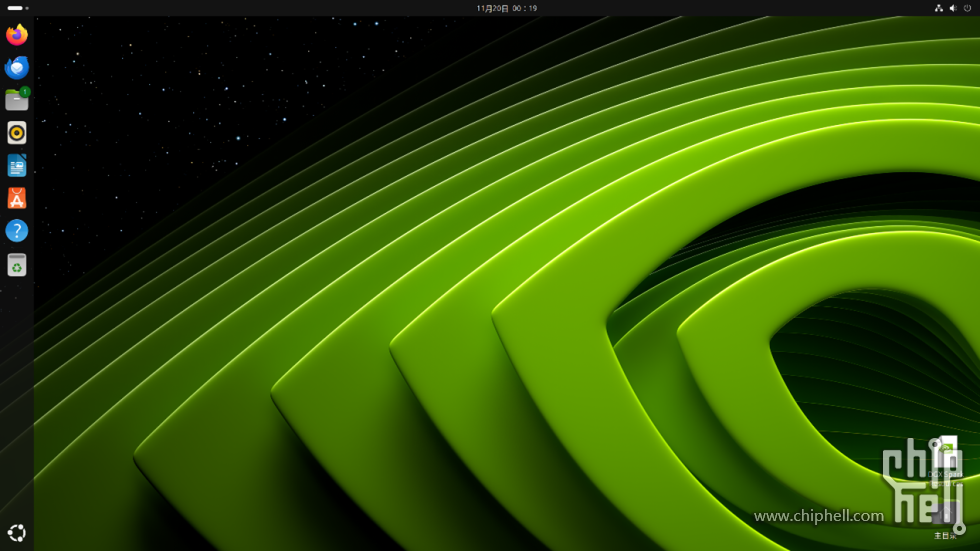The image size is (980, 551).
Task: Open Thunderbird mail client
Action: [17, 68]
